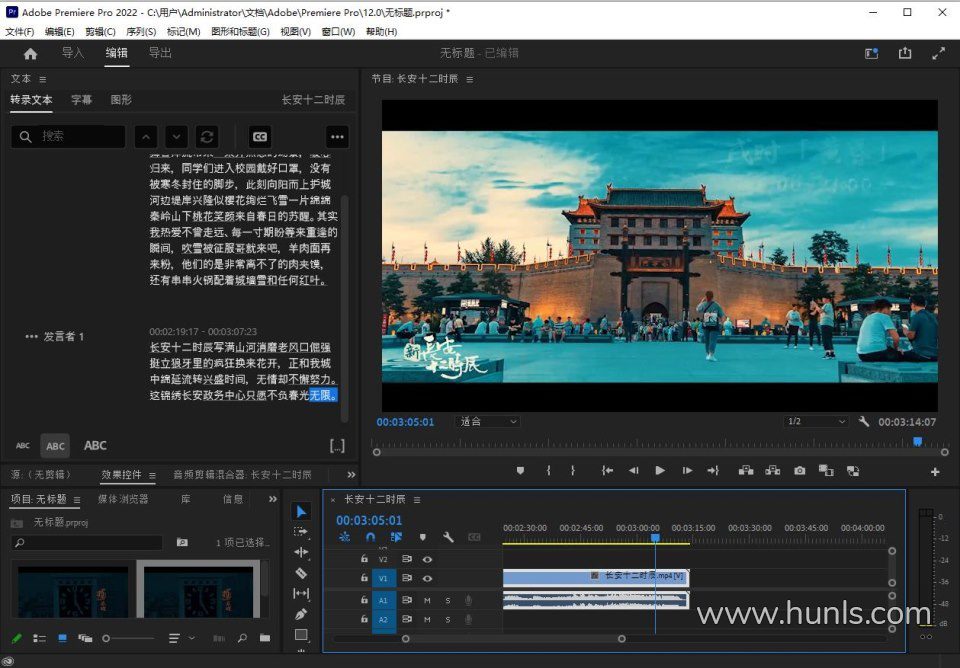
Task: Open the 文本 panel menu
Action: tap(42, 79)
